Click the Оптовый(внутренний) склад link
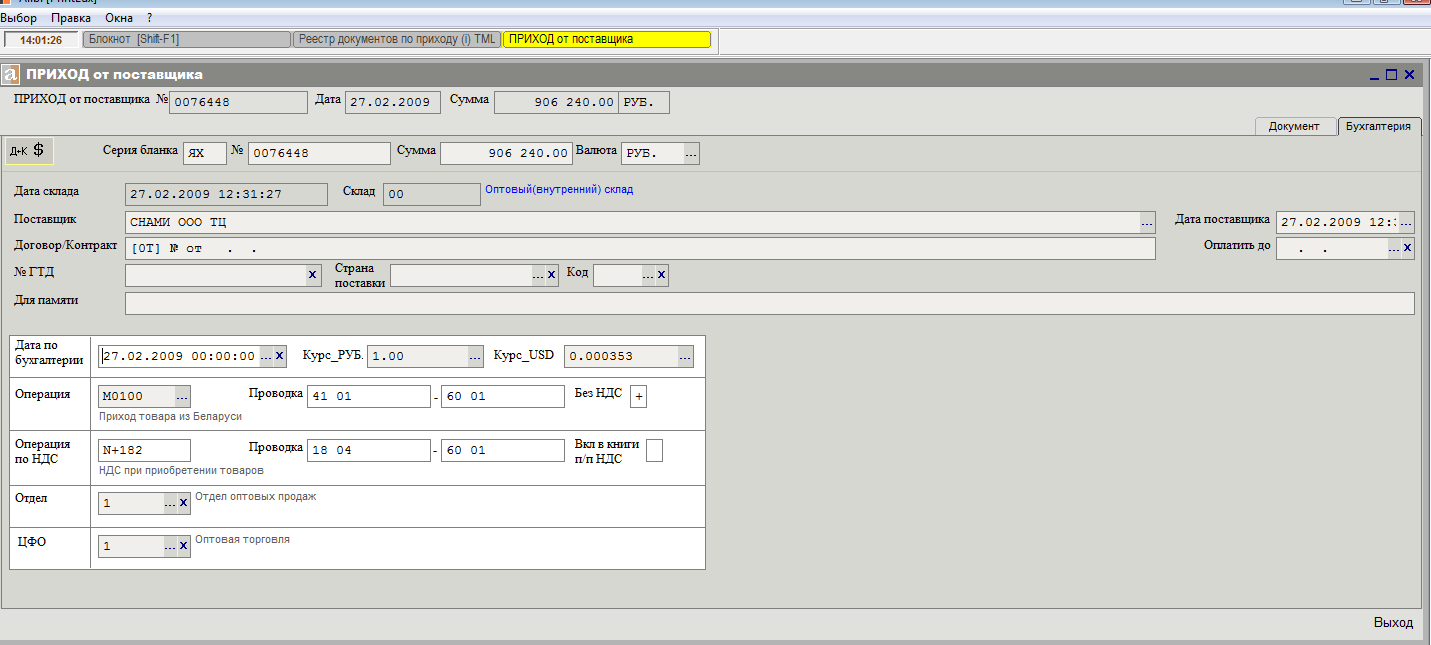The height and width of the screenshot is (645, 1431). pyautogui.click(x=559, y=189)
